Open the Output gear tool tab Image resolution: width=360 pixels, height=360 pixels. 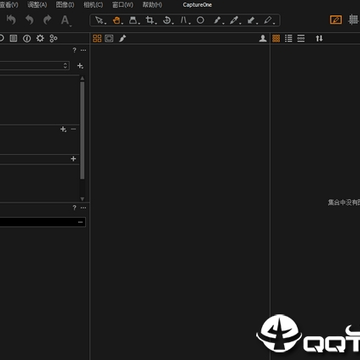tap(40, 38)
